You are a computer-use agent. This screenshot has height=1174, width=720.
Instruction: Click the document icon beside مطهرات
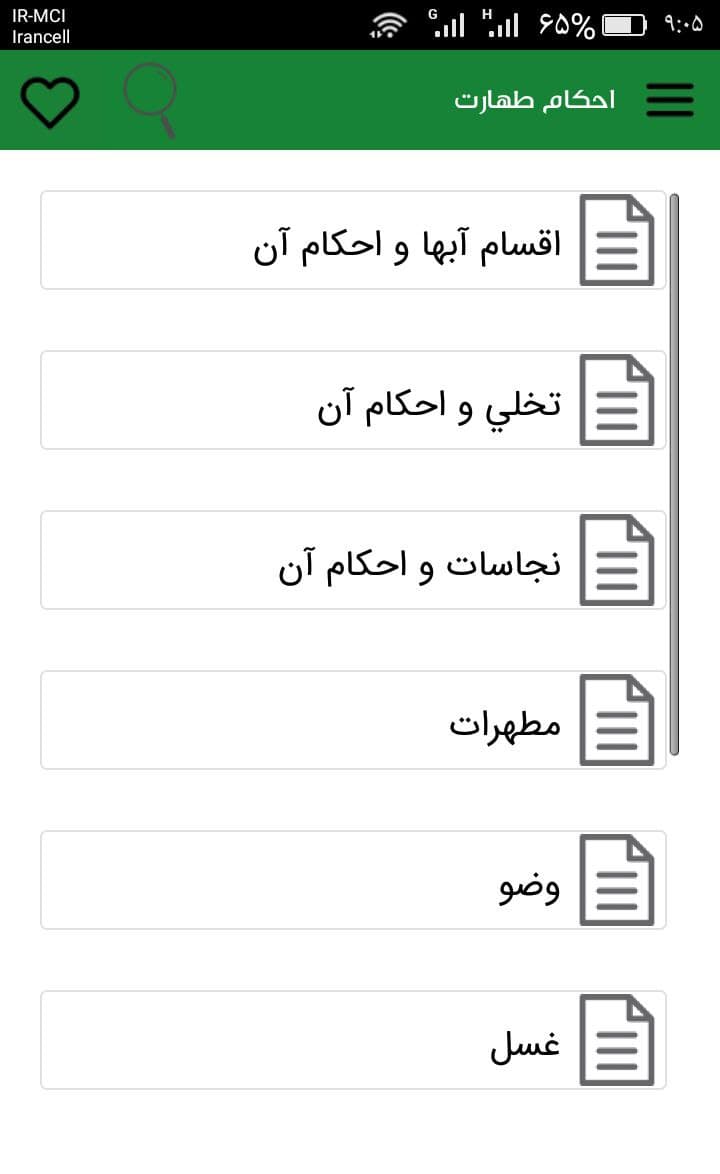617,720
